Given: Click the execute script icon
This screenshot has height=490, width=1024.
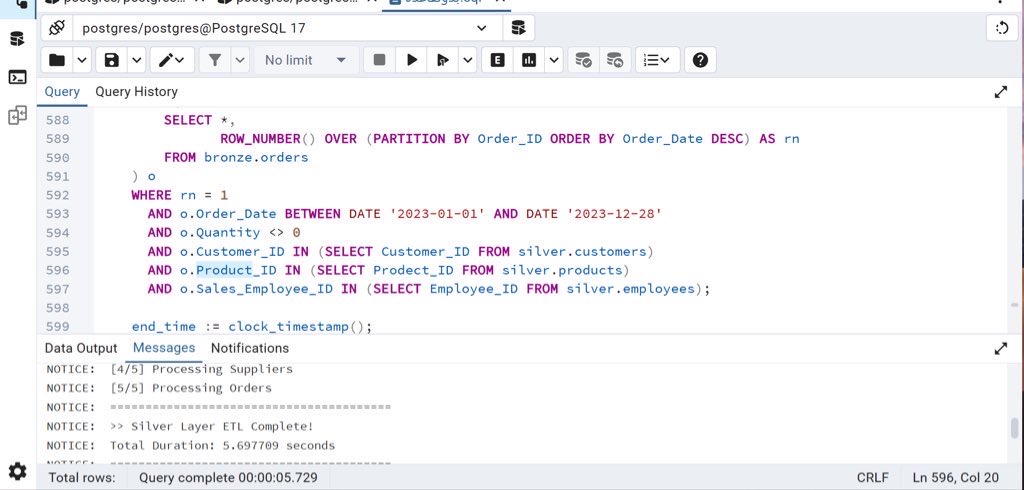Looking at the screenshot, I should [x=443, y=60].
